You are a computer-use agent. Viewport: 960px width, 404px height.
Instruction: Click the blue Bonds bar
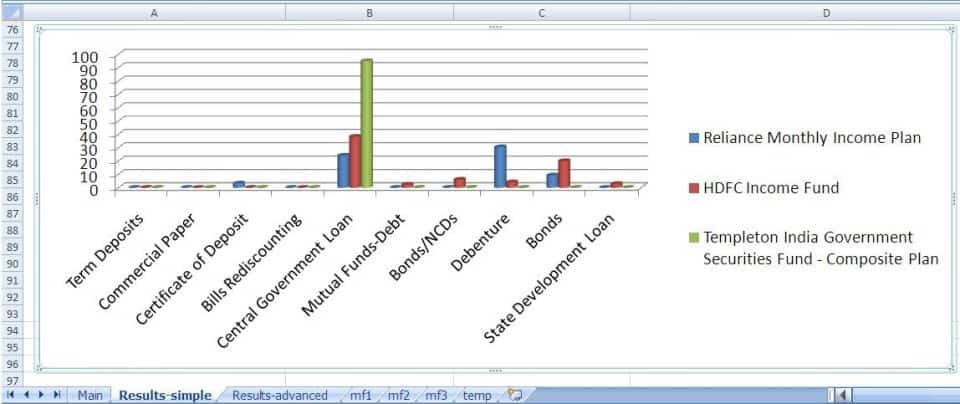[x=552, y=180]
